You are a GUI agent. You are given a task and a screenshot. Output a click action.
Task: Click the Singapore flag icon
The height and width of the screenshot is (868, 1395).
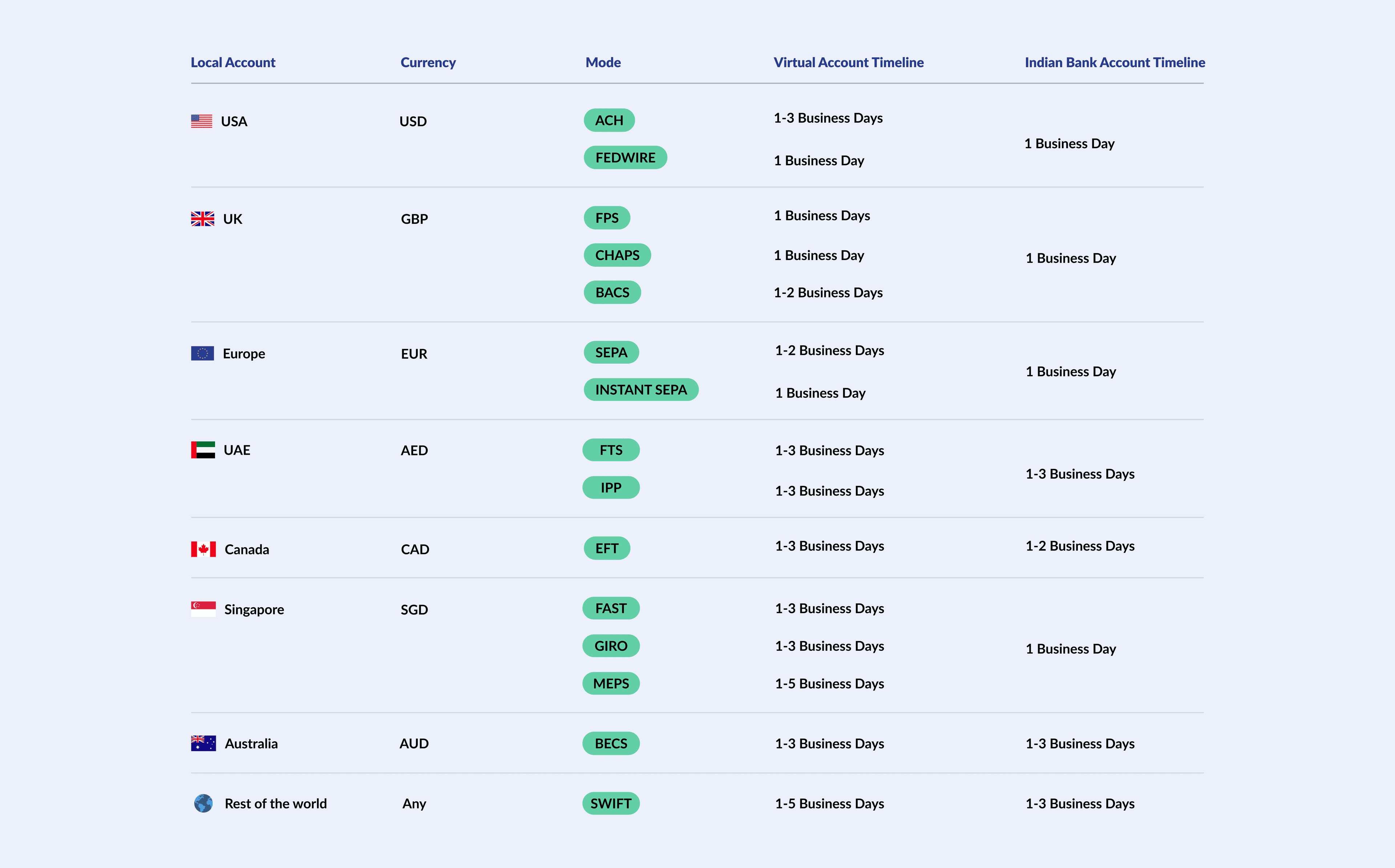tap(203, 609)
